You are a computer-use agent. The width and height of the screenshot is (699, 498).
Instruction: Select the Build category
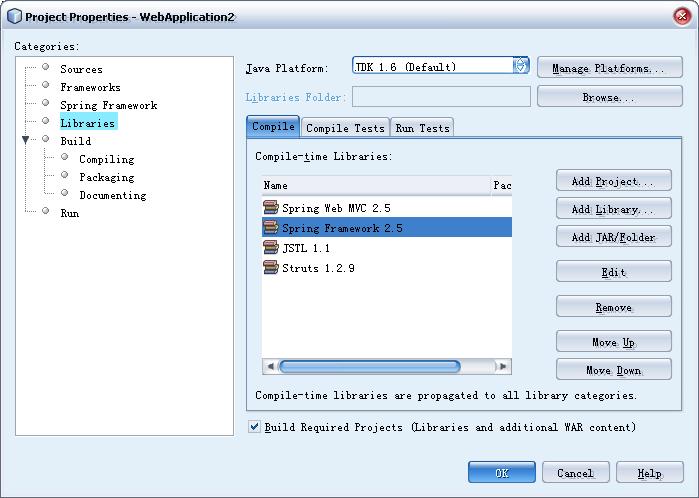click(76, 141)
